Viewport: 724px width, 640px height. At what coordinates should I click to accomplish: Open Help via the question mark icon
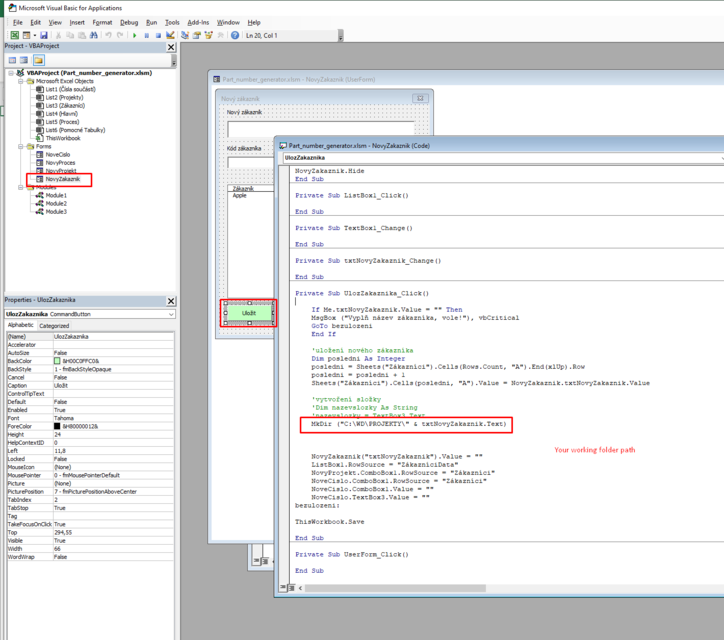click(235, 35)
